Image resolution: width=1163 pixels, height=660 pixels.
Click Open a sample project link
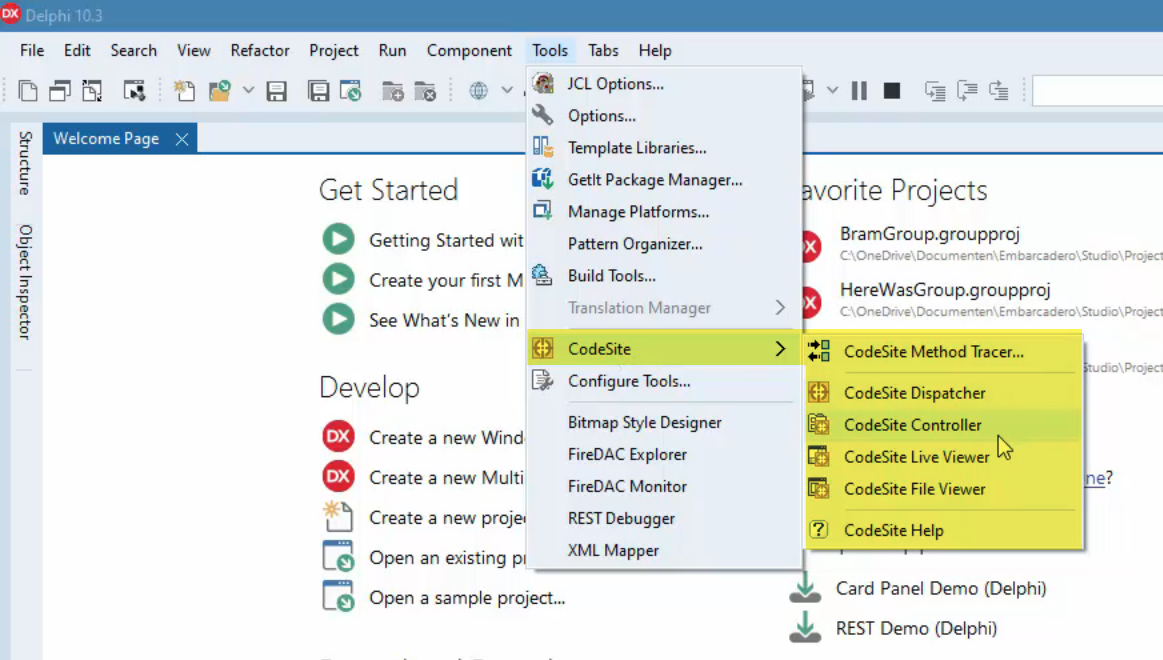(467, 598)
